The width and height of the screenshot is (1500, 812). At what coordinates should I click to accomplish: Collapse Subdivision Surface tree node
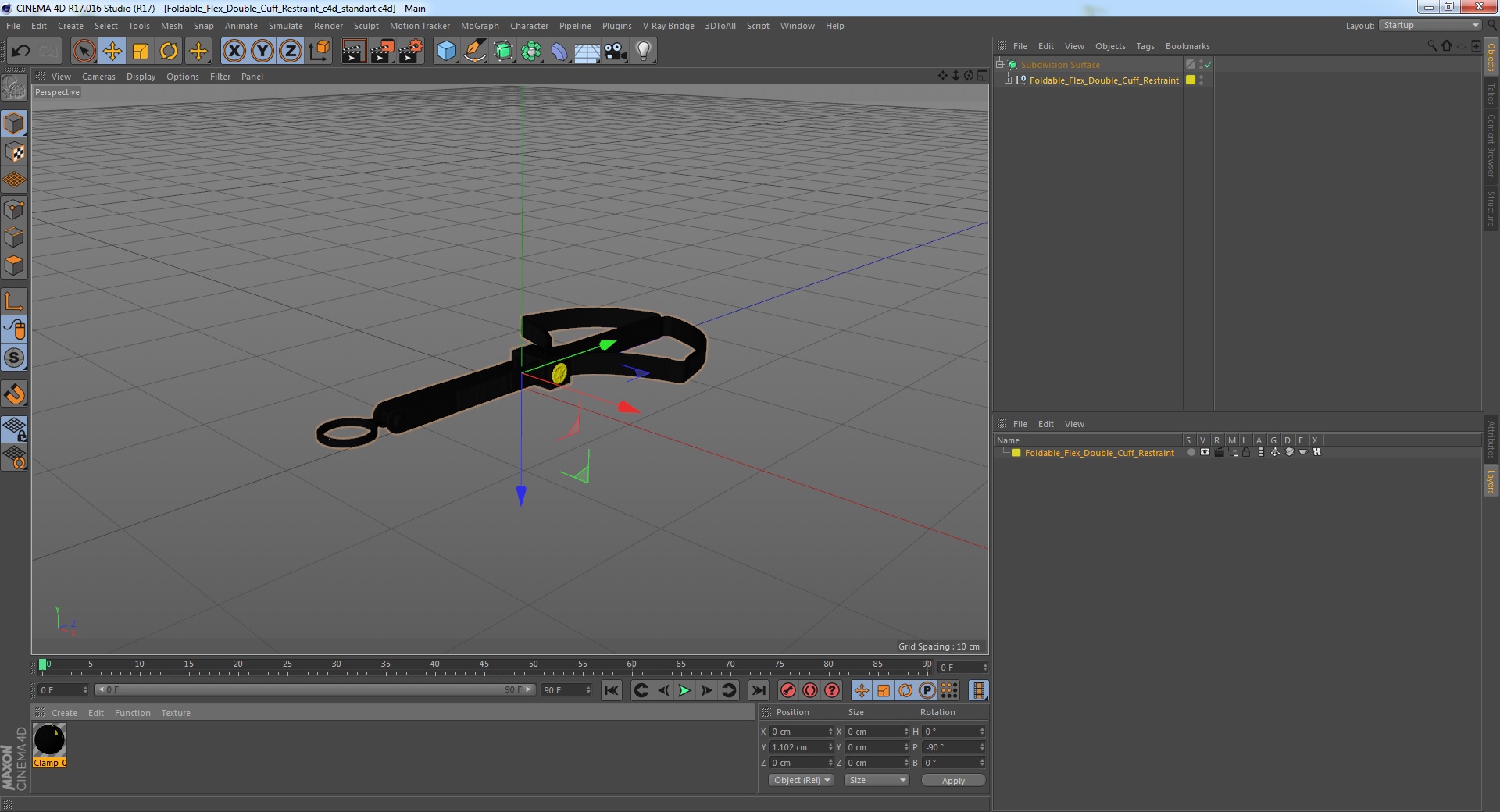[999, 64]
